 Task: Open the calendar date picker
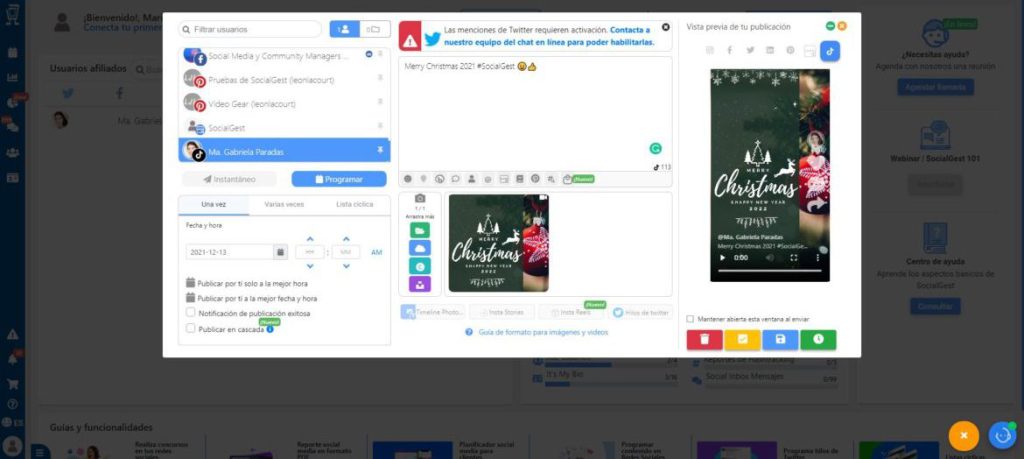(280, 252)
